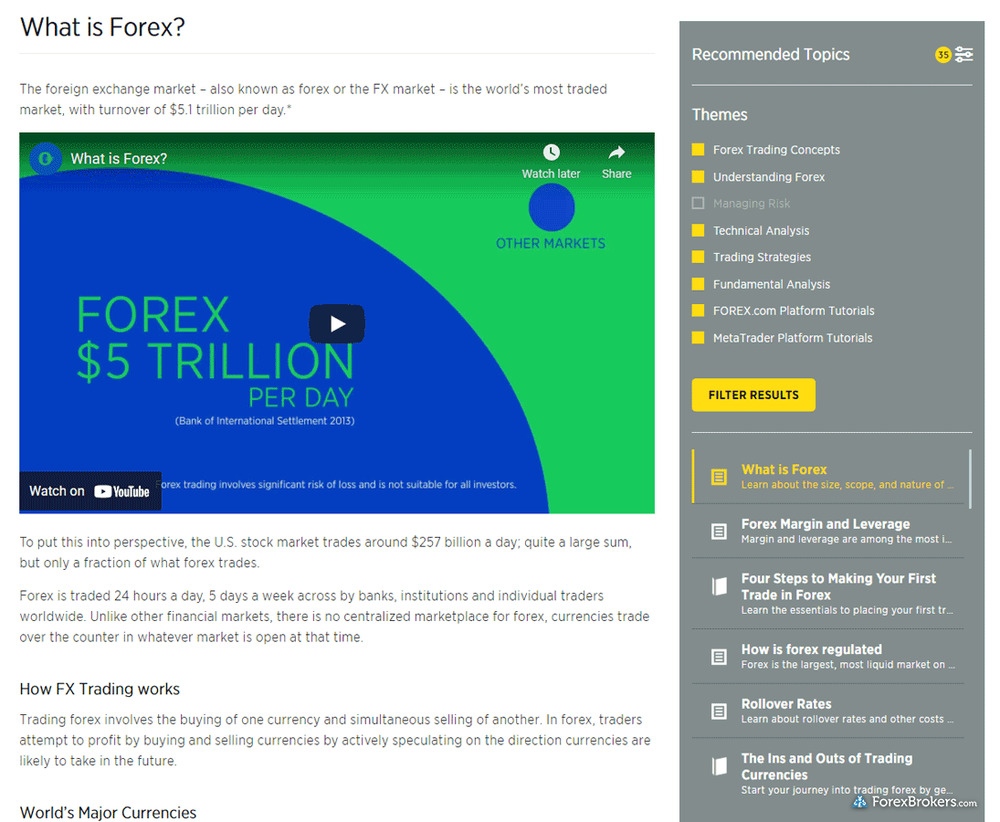Click the Share arrow icon on the video player
The image size is (1000, 822).
[616, 153]
